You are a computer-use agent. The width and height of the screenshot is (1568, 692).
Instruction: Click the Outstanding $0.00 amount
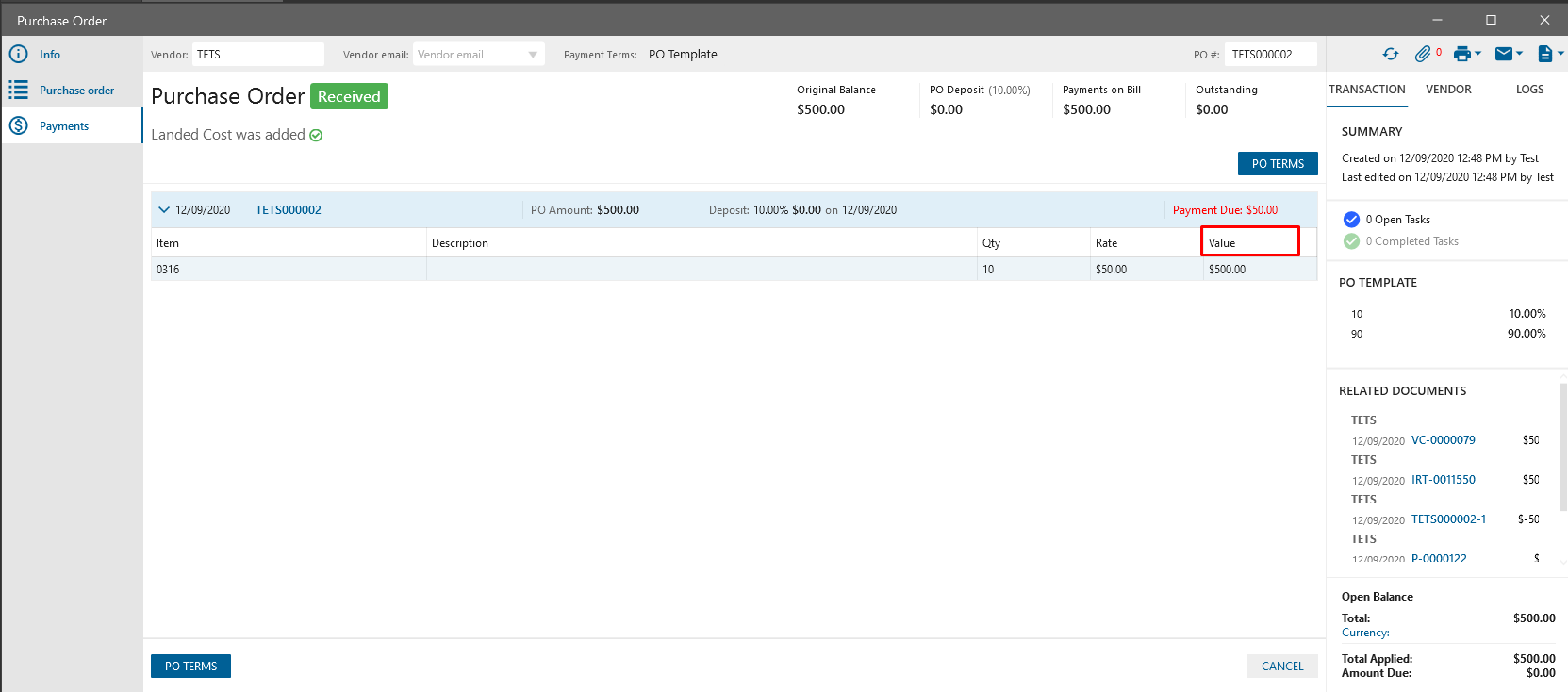point(1212,109)
